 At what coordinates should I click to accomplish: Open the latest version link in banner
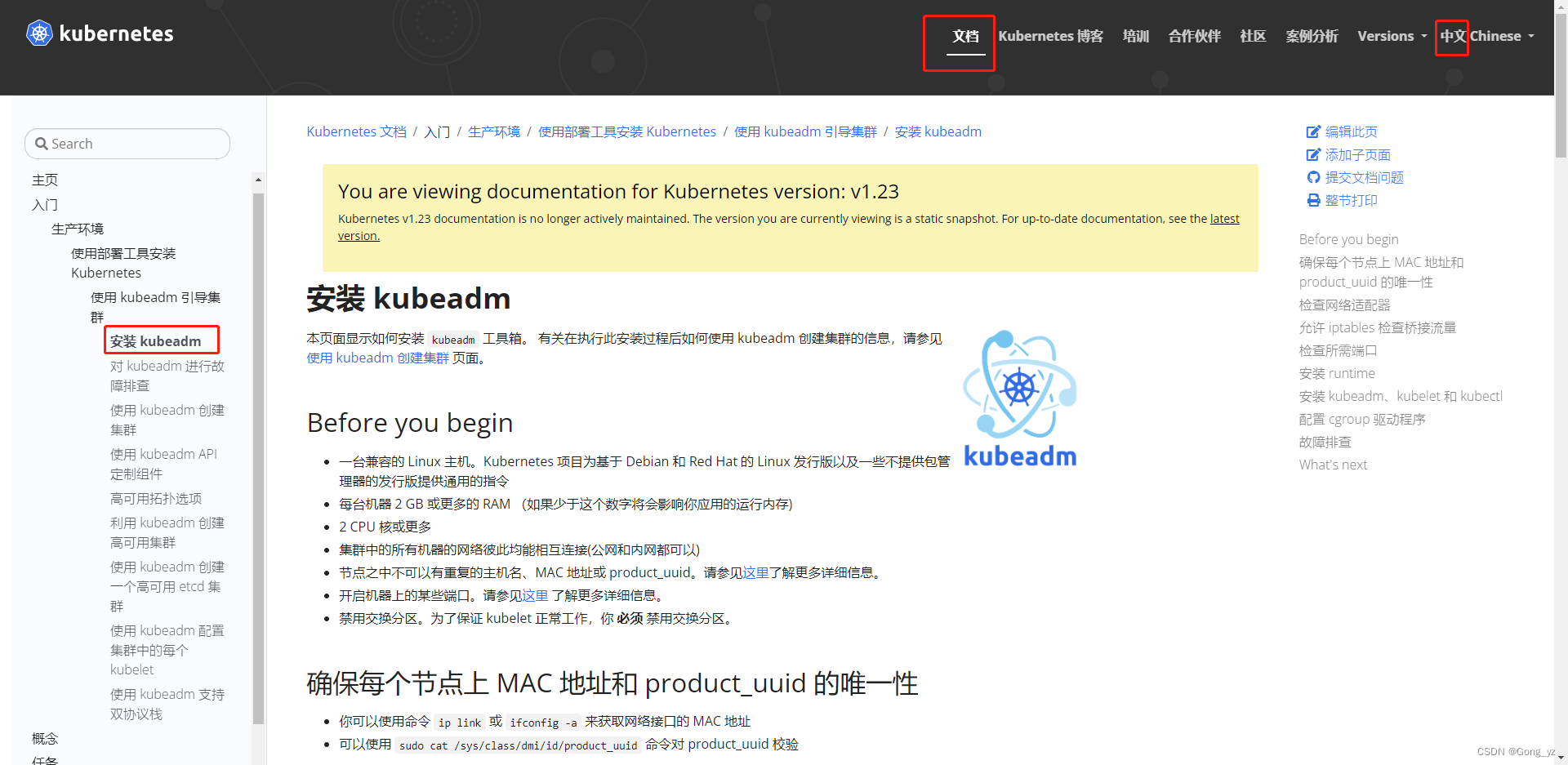1224,219
